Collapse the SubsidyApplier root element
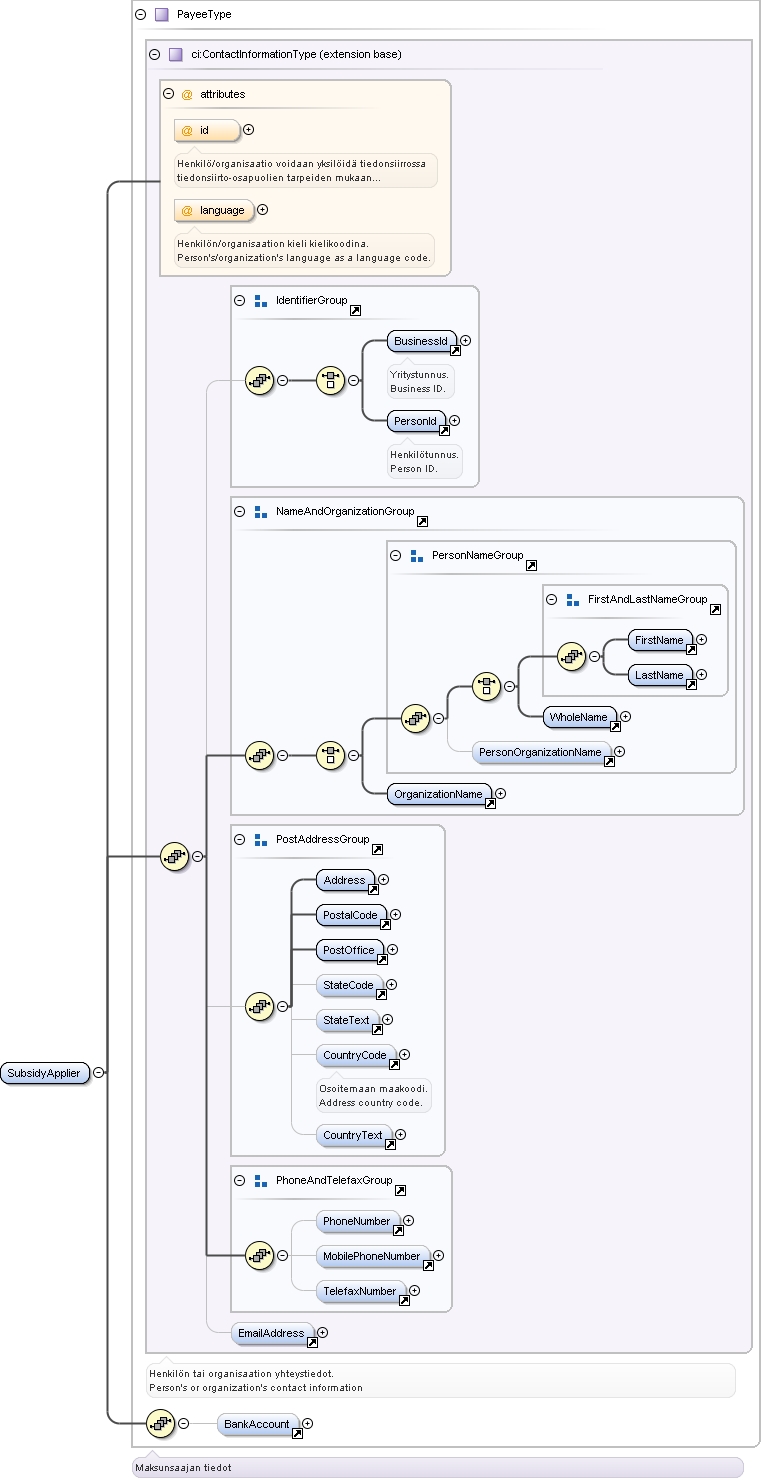This screenshot has height=1481, width=762. [99, 1072]
